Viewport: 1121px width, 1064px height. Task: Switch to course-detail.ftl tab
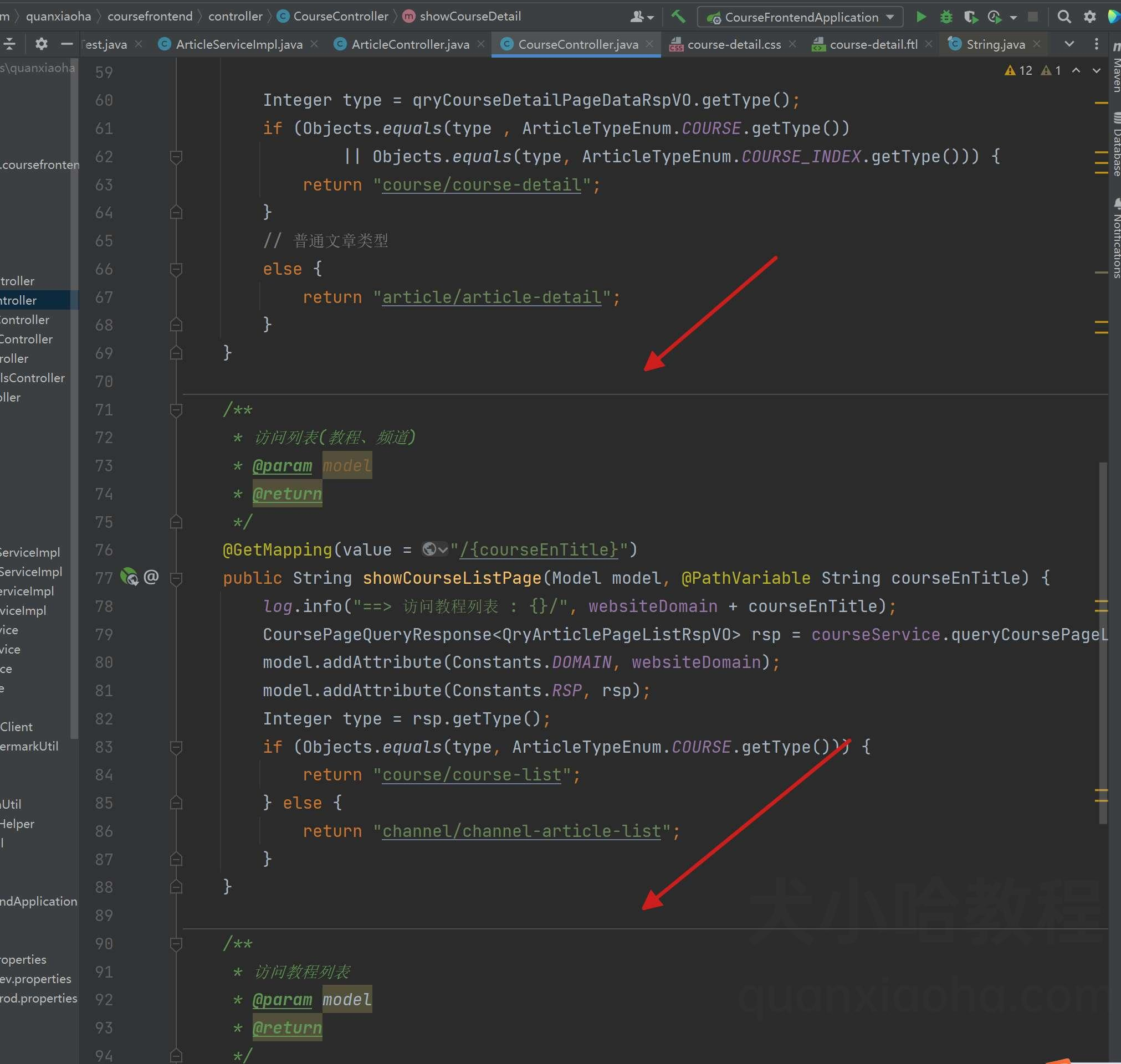click(x=873, y=44)
